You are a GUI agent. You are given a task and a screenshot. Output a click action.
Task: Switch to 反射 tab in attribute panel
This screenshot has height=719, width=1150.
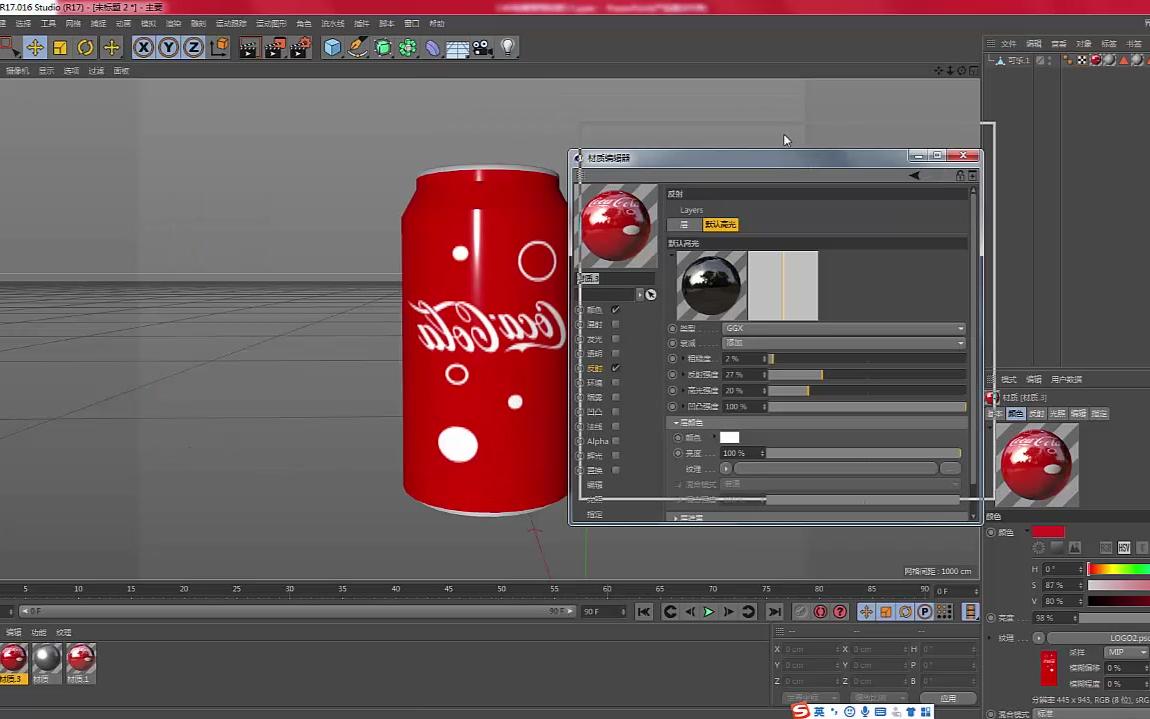1036,414
